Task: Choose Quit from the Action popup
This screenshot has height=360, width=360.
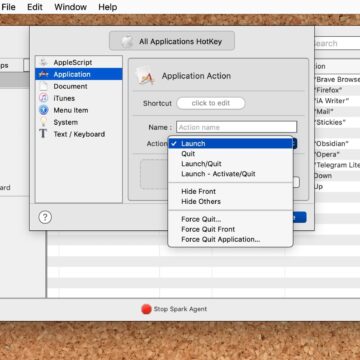Action: [230, 154]
